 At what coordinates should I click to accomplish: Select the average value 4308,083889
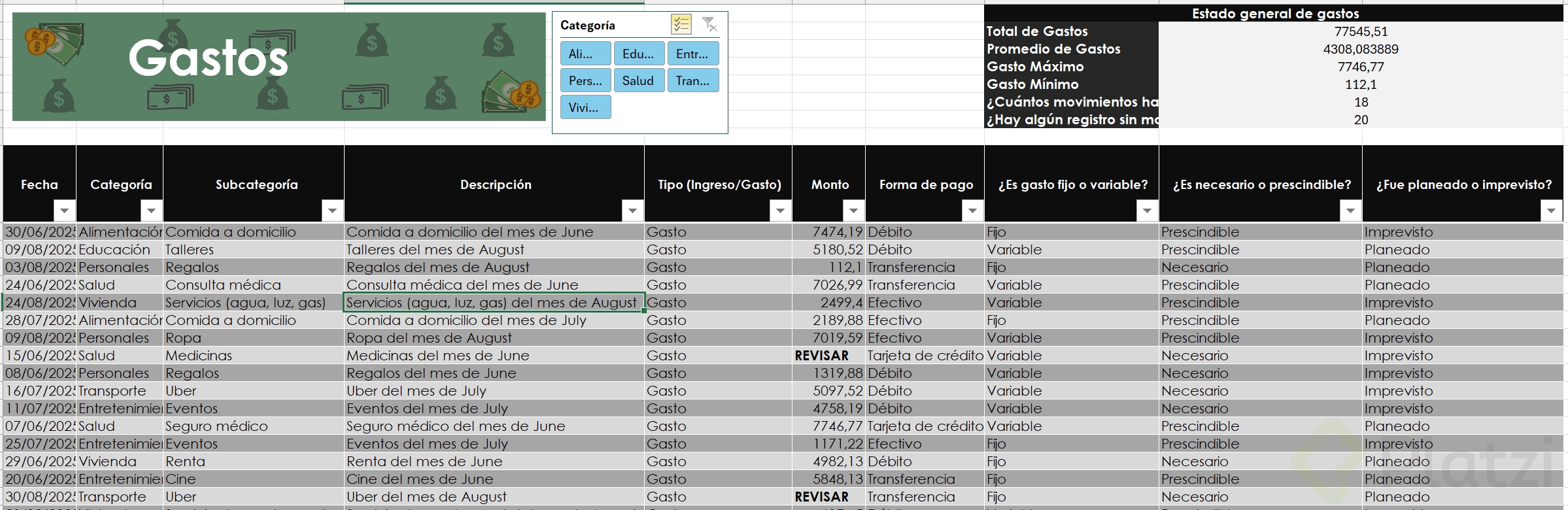pos(1361,49)
